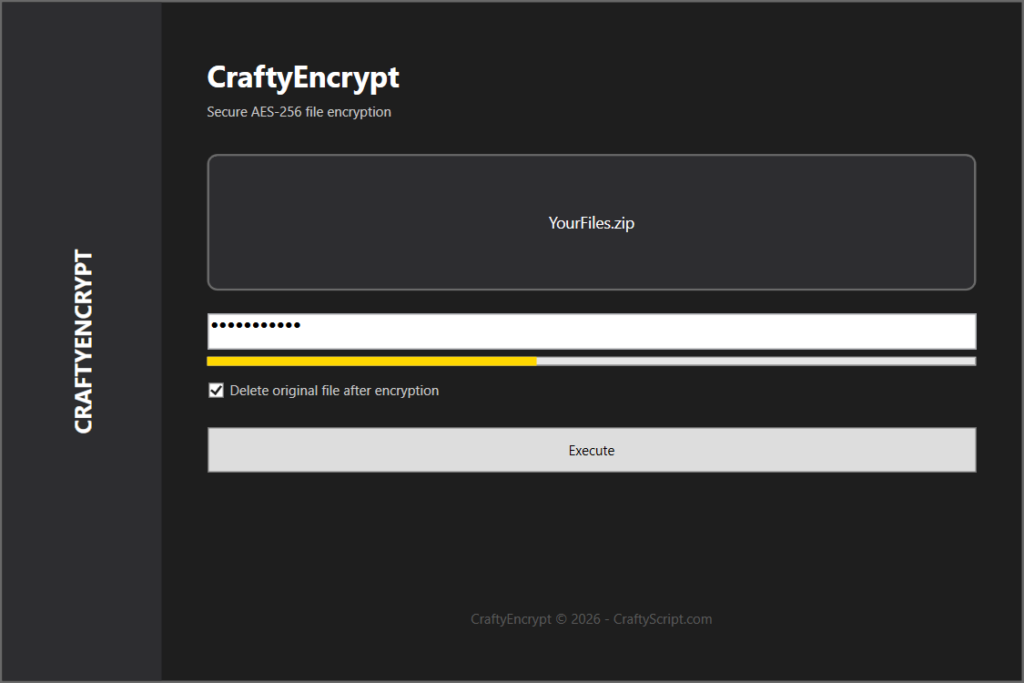Open the CraftyScript.com footer link

[x=662, y=619]
